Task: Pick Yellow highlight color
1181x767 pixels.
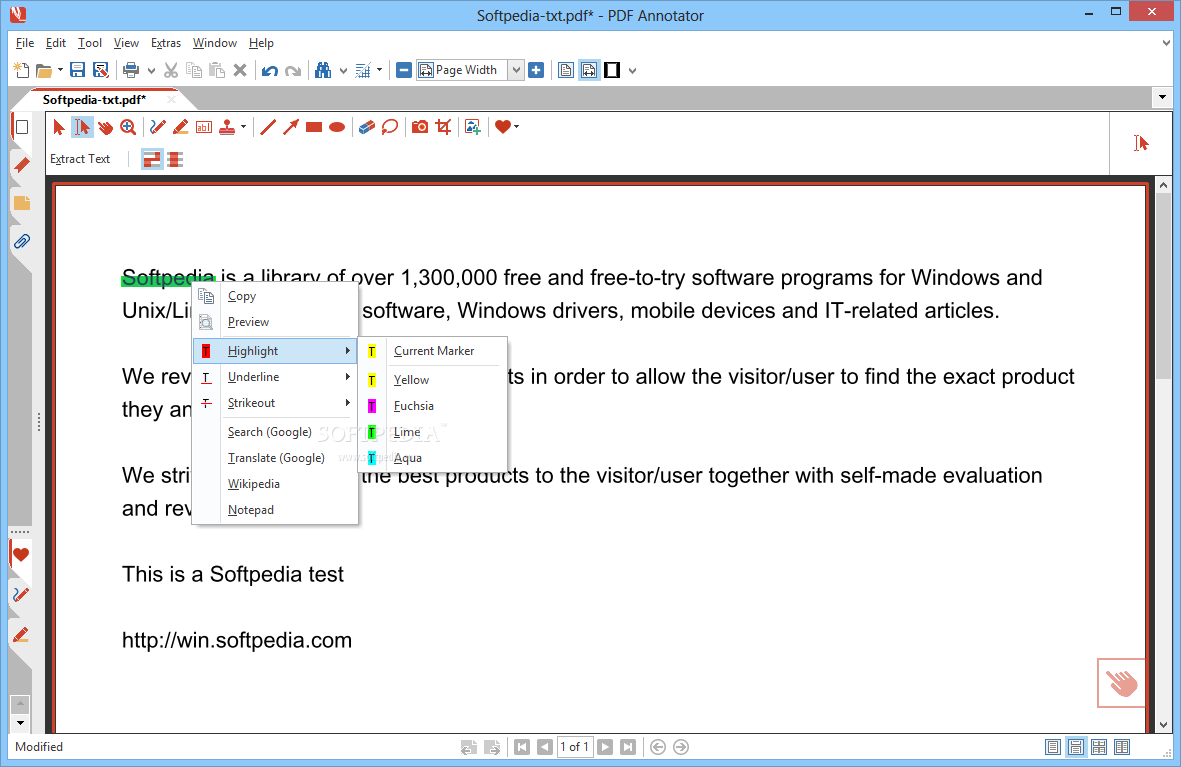Action: point(432,380)
